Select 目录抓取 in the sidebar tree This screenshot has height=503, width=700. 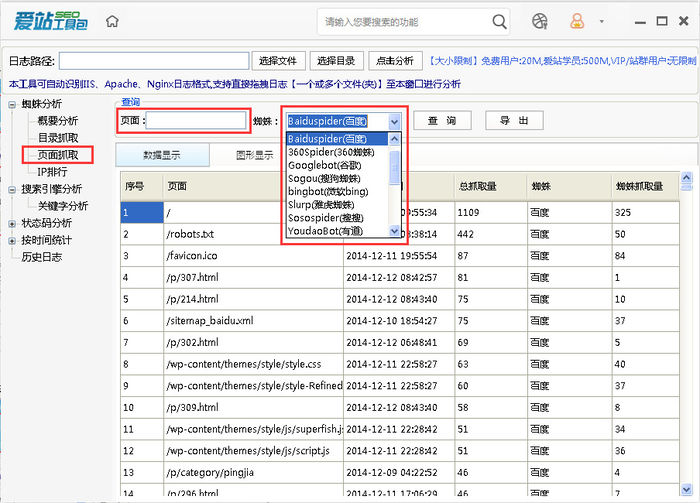click(x=58, y=138)
